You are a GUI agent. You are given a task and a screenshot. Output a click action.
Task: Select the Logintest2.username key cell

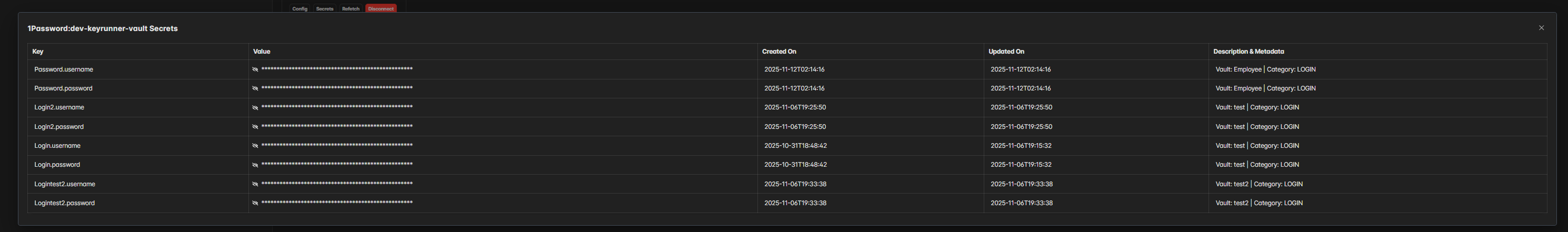(x=65, y=184)
